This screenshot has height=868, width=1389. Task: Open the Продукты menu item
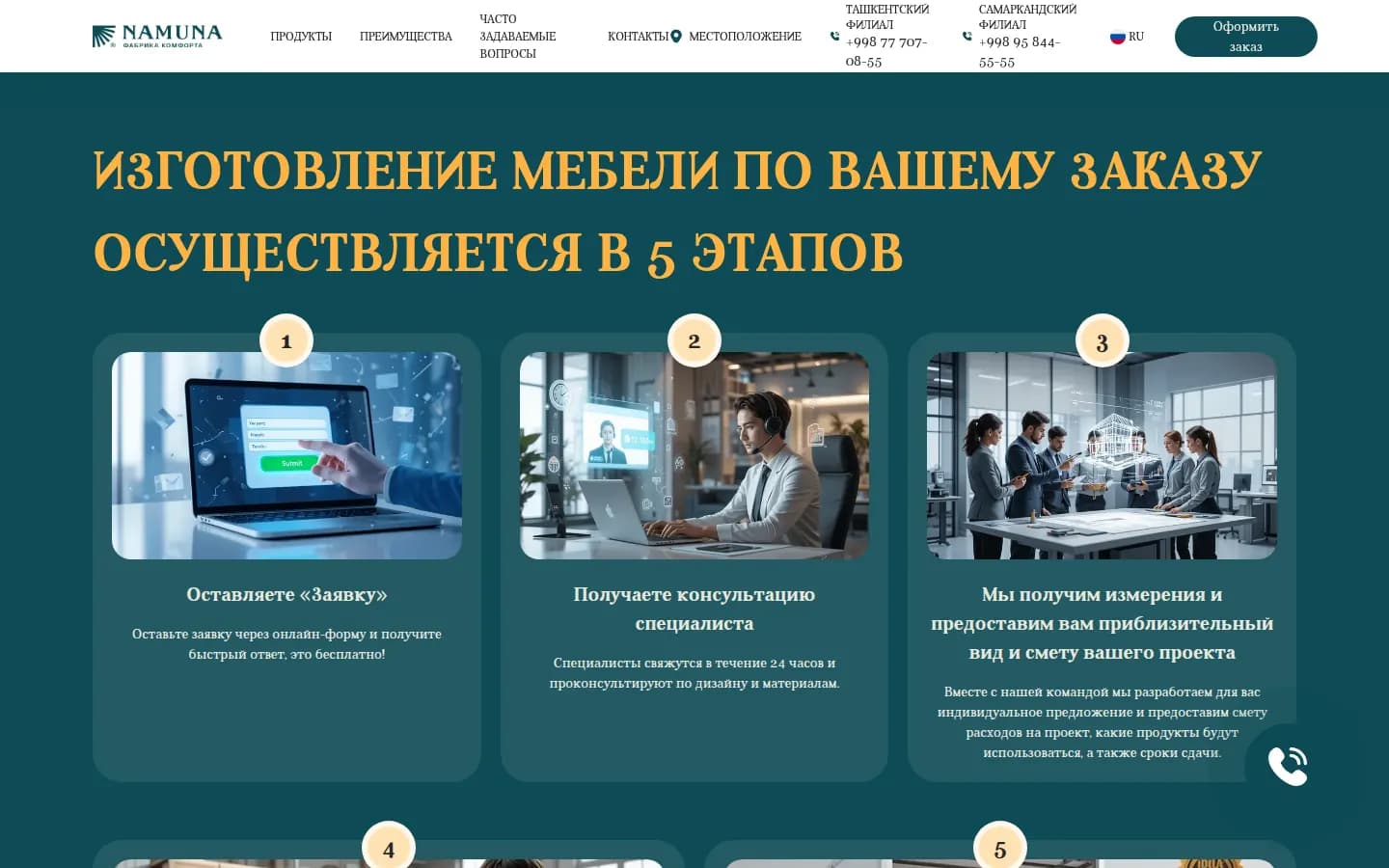301,37
